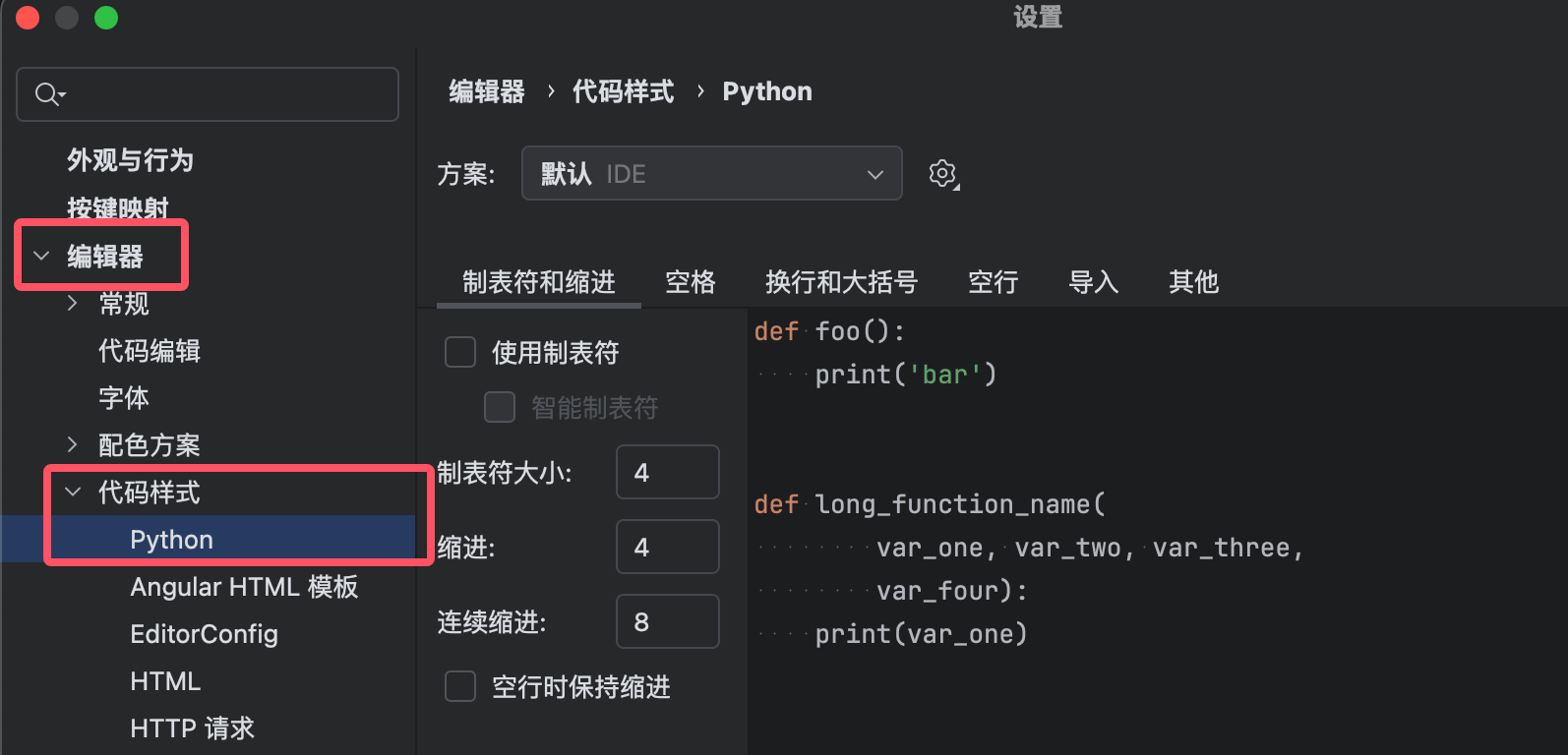1568x755 pixels.
Task: Enable the 使用制表符 checkbox
Action: [x=460, y=352]
